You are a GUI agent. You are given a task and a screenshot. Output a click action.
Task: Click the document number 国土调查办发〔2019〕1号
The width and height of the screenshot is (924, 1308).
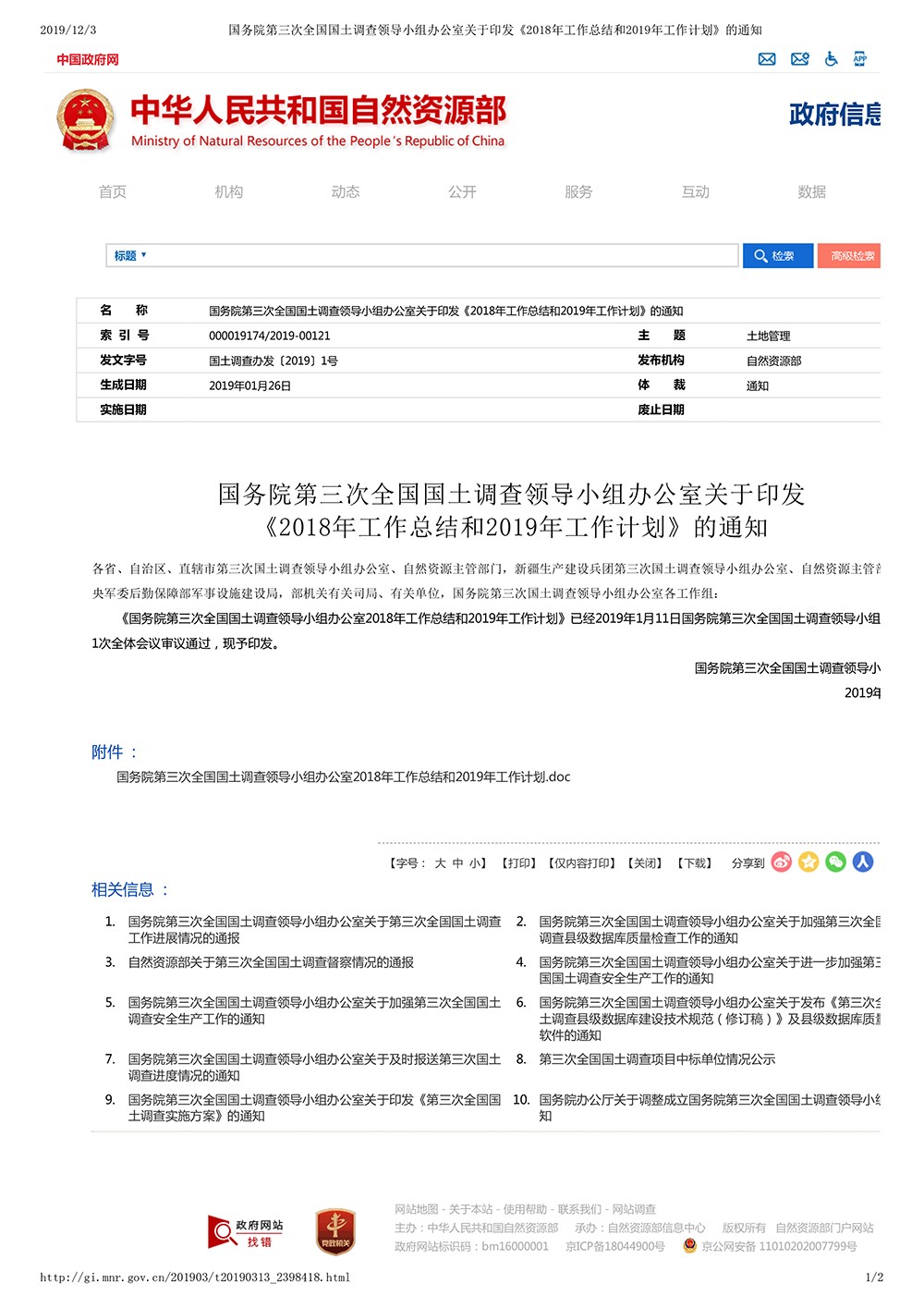click(x=274, y=361)
